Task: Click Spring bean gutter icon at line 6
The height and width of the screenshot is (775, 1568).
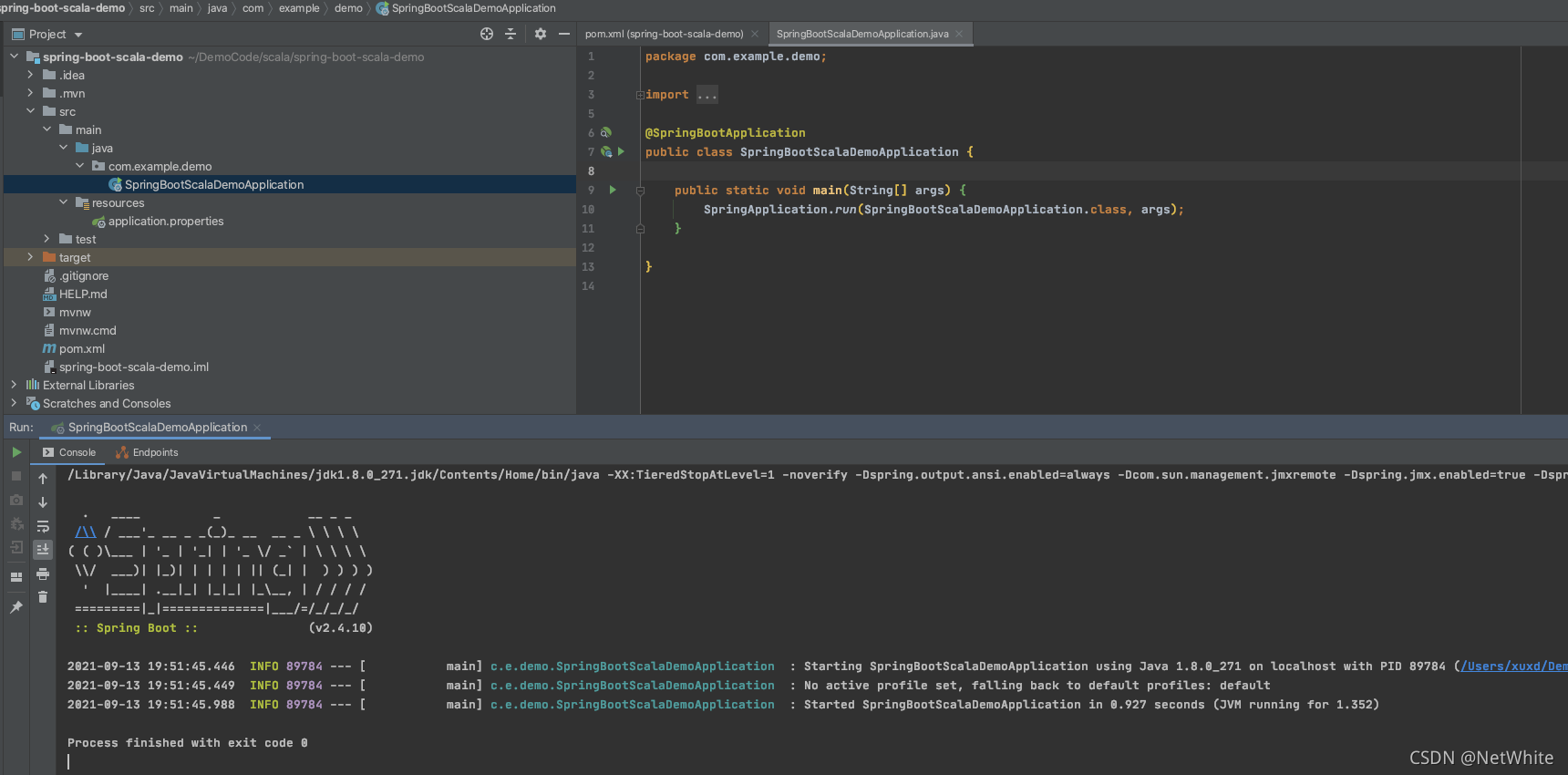Action: click(x=605, y=132)
